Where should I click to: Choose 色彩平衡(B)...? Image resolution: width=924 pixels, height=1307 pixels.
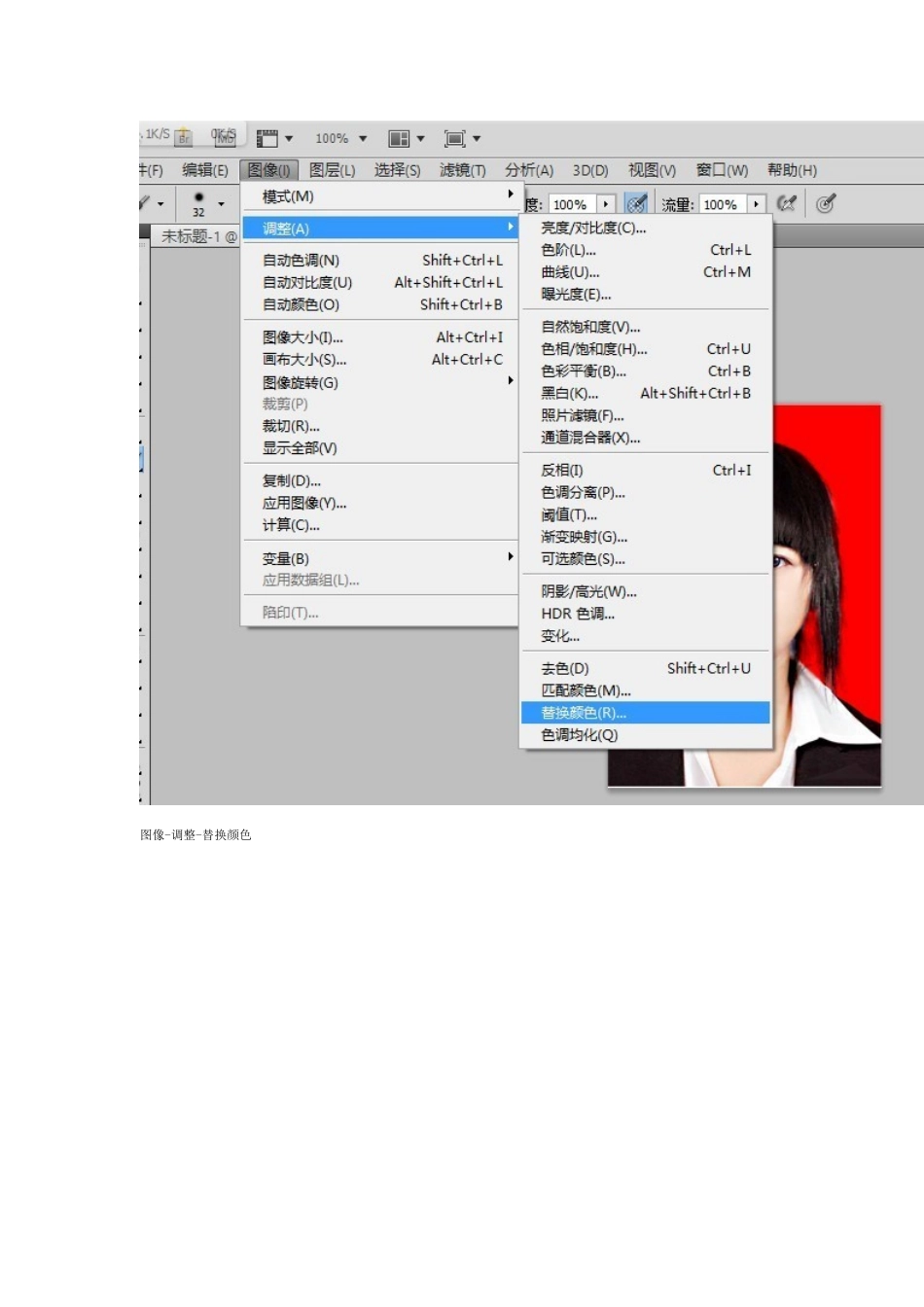[646, 371]
